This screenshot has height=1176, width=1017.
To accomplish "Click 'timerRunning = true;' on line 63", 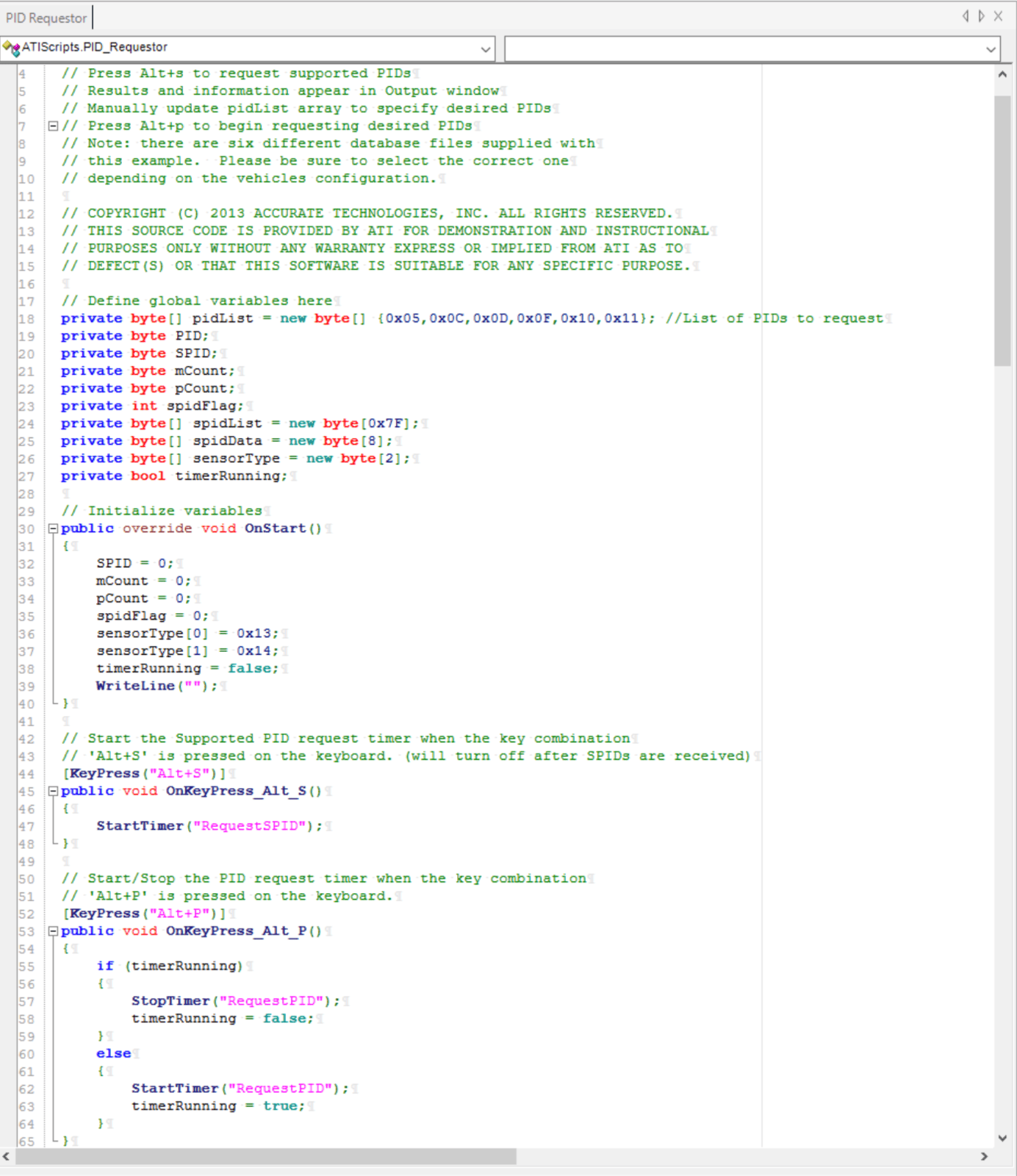I will 218,1106.
